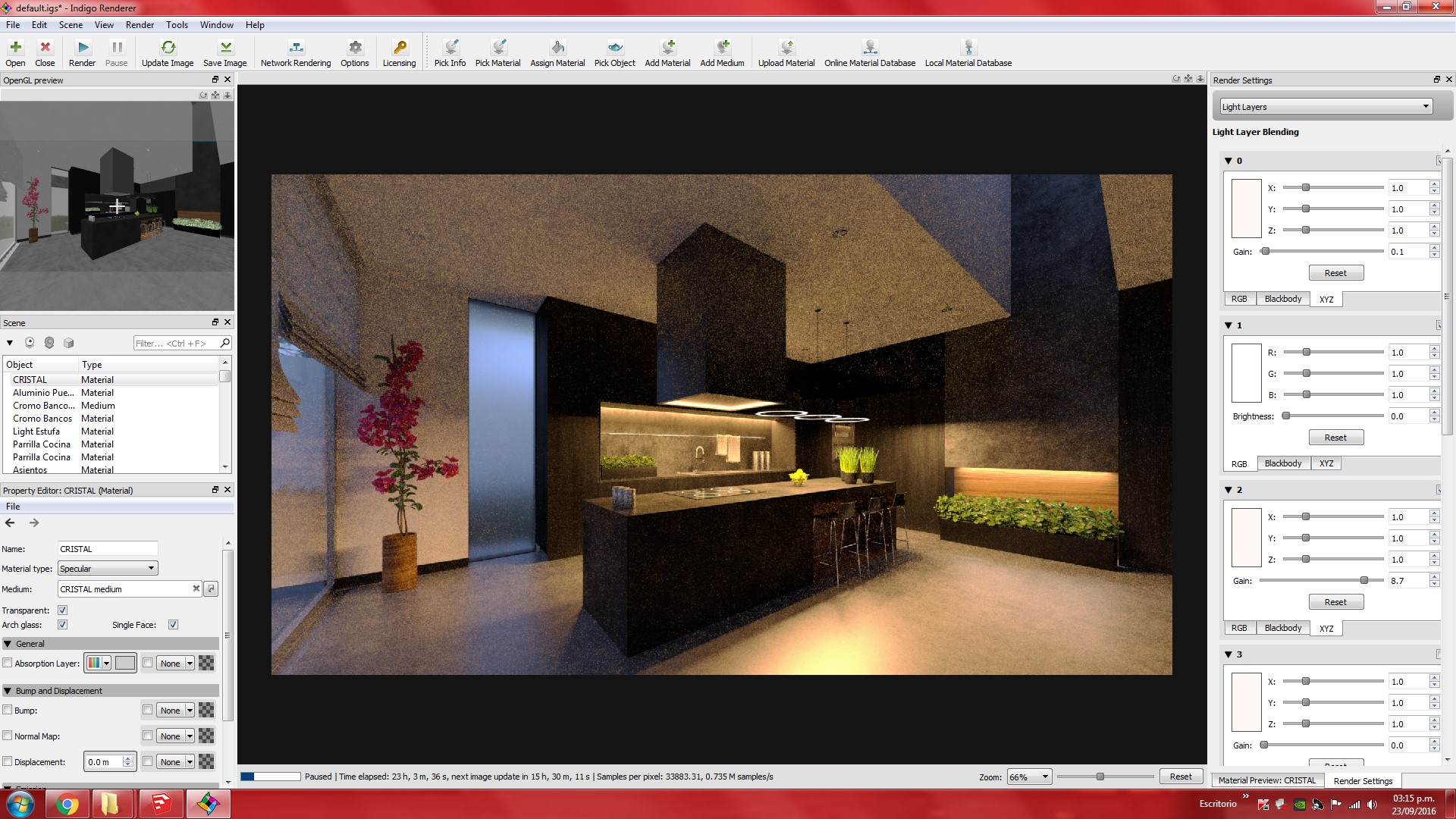Viewport: 1456px width, 819px height.
Task: Collapse the Bump and Displacement section
Action: (8, 691)
